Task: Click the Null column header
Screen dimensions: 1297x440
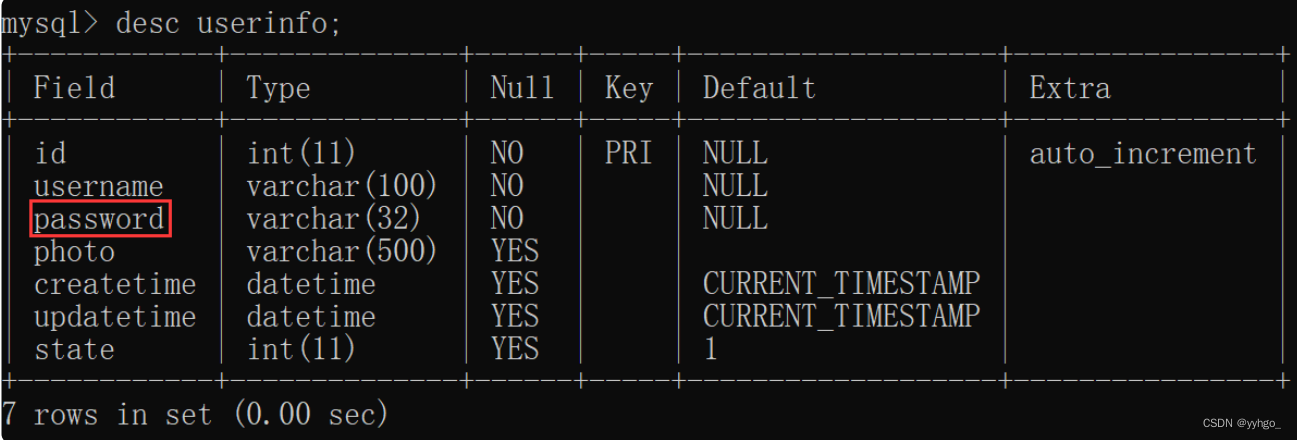Action: [522, 88]
